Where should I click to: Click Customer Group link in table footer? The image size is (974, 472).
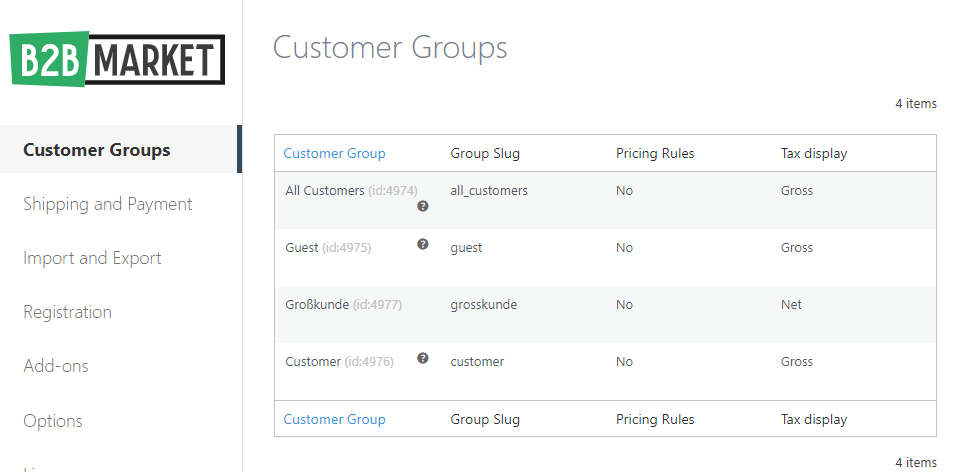(x=334, y=419)
